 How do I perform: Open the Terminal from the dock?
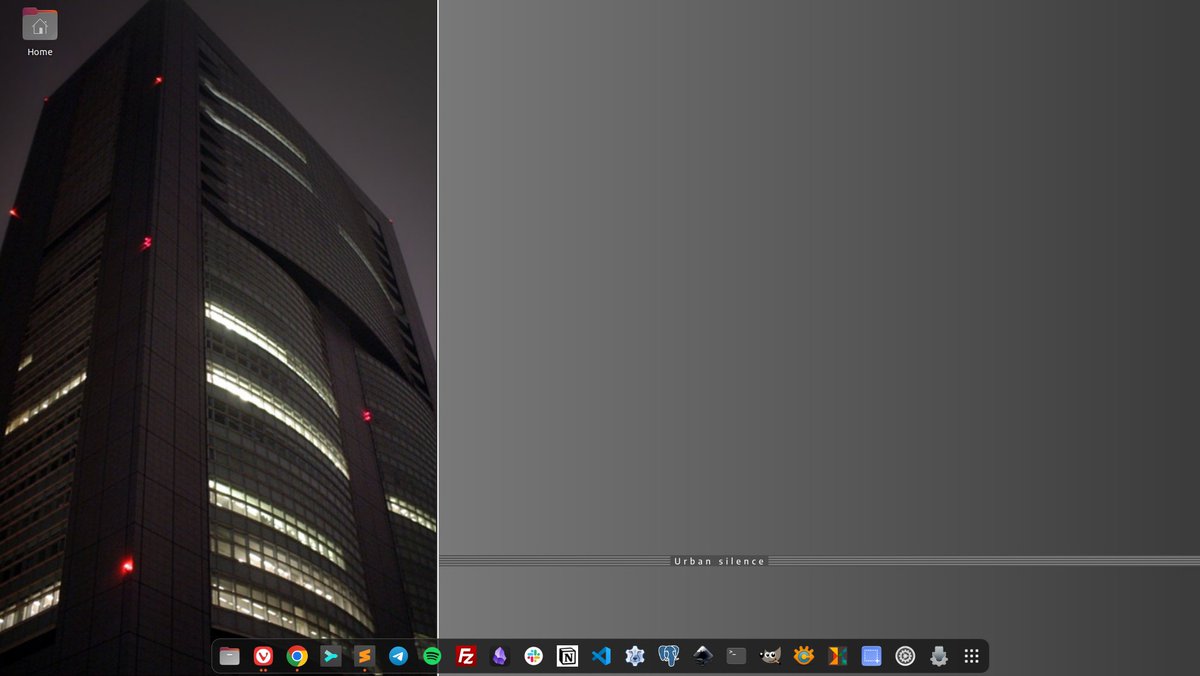(736, 656)
